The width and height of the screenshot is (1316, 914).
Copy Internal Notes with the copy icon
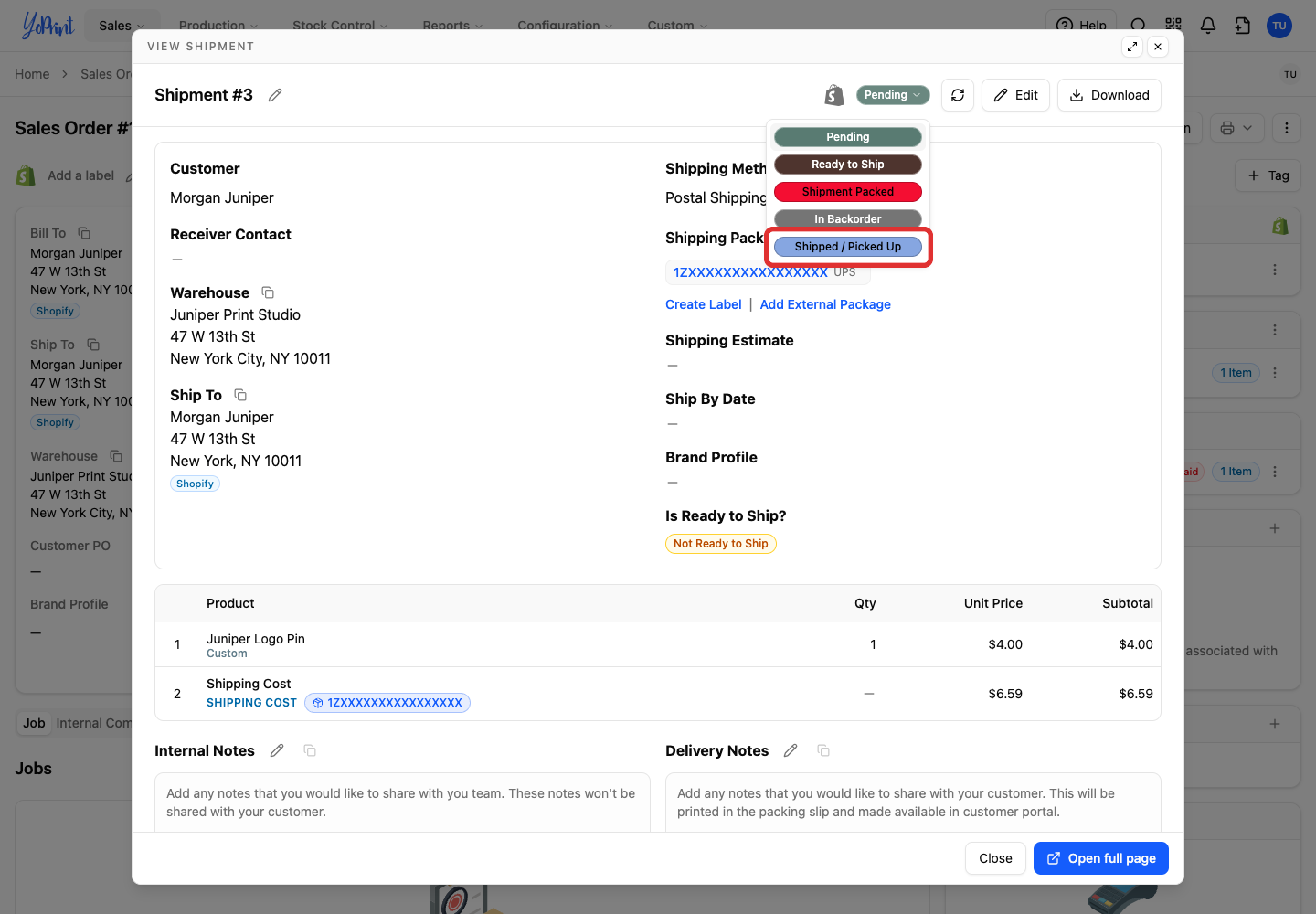310,750
